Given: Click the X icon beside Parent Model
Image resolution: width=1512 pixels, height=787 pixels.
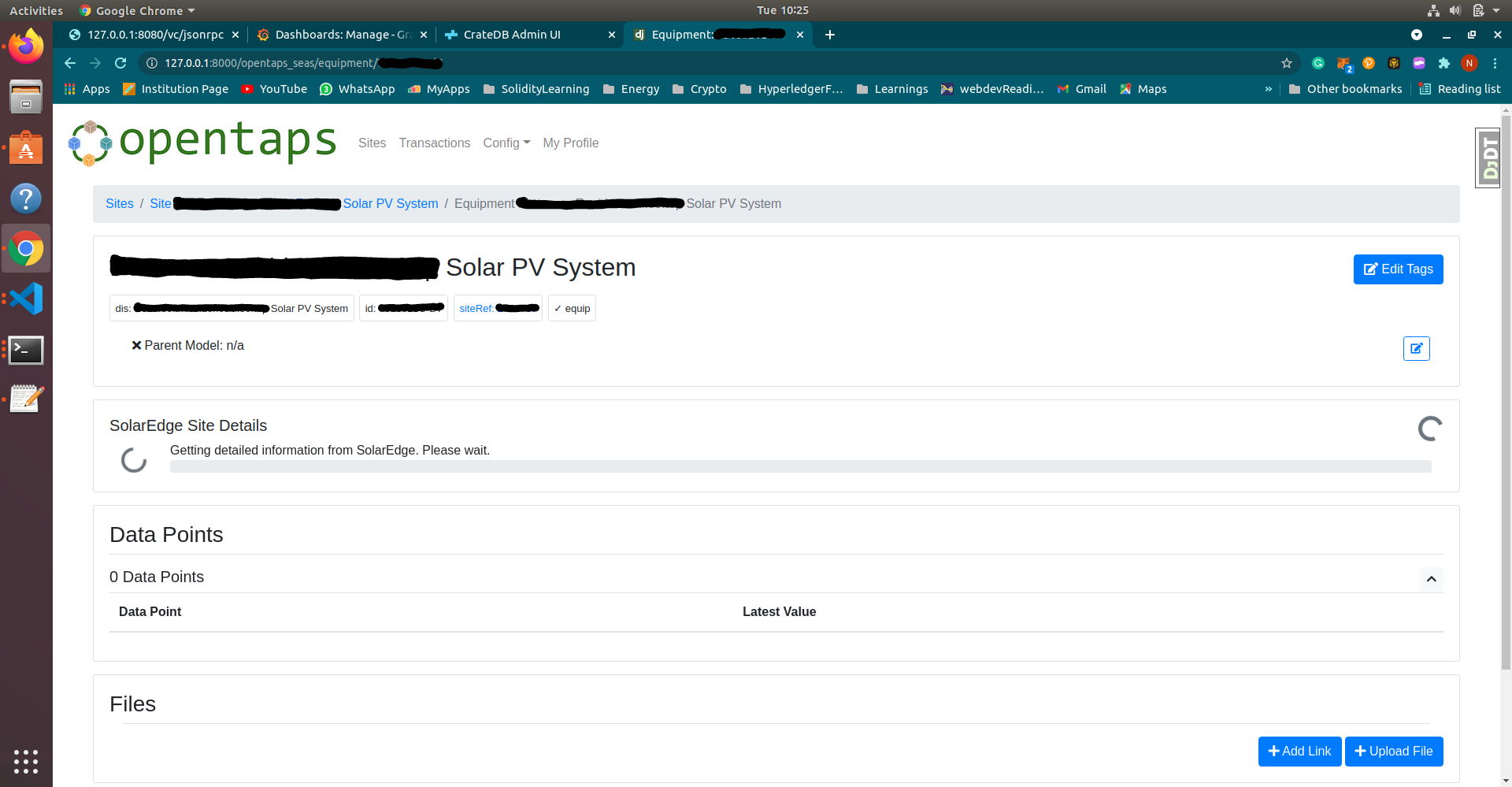Looking at the screenshot, I should 136,345.
